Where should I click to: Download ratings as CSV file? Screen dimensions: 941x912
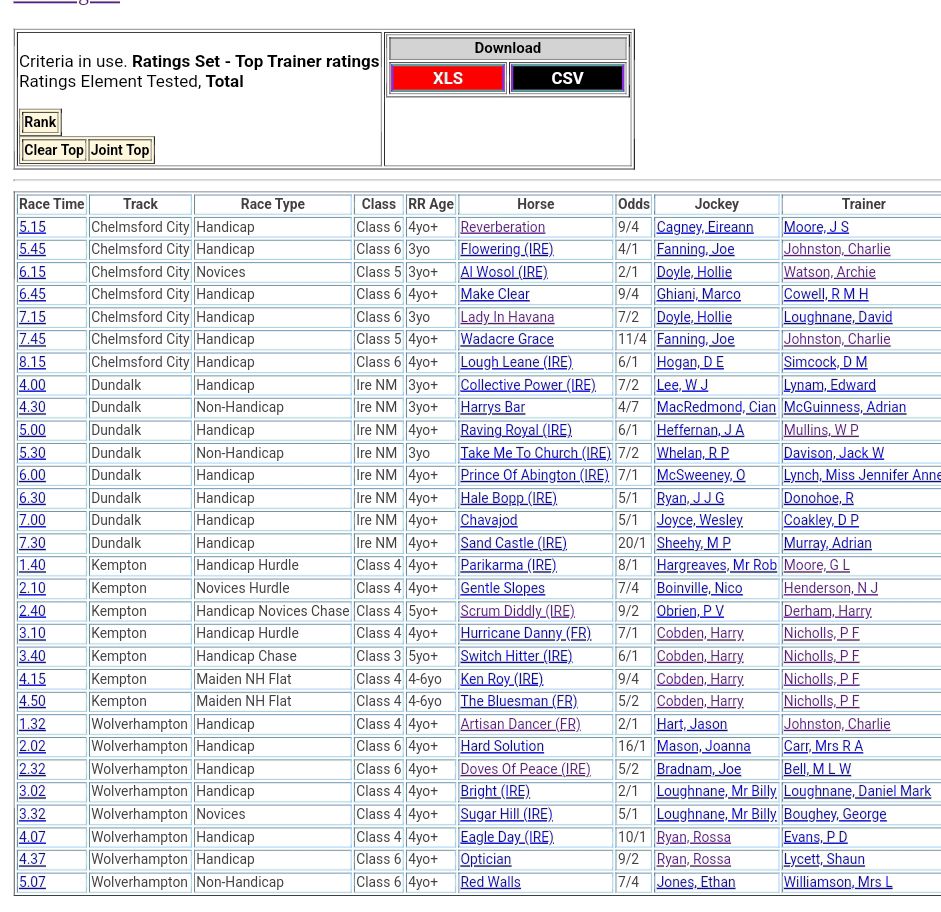pyautogui.click(x=567, y=78)
